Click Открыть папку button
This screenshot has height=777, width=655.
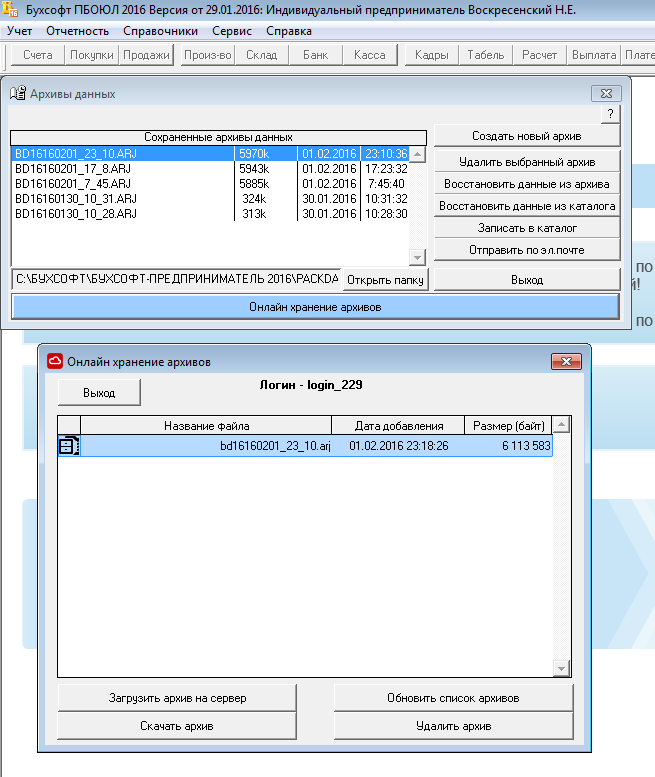point(386,280)
